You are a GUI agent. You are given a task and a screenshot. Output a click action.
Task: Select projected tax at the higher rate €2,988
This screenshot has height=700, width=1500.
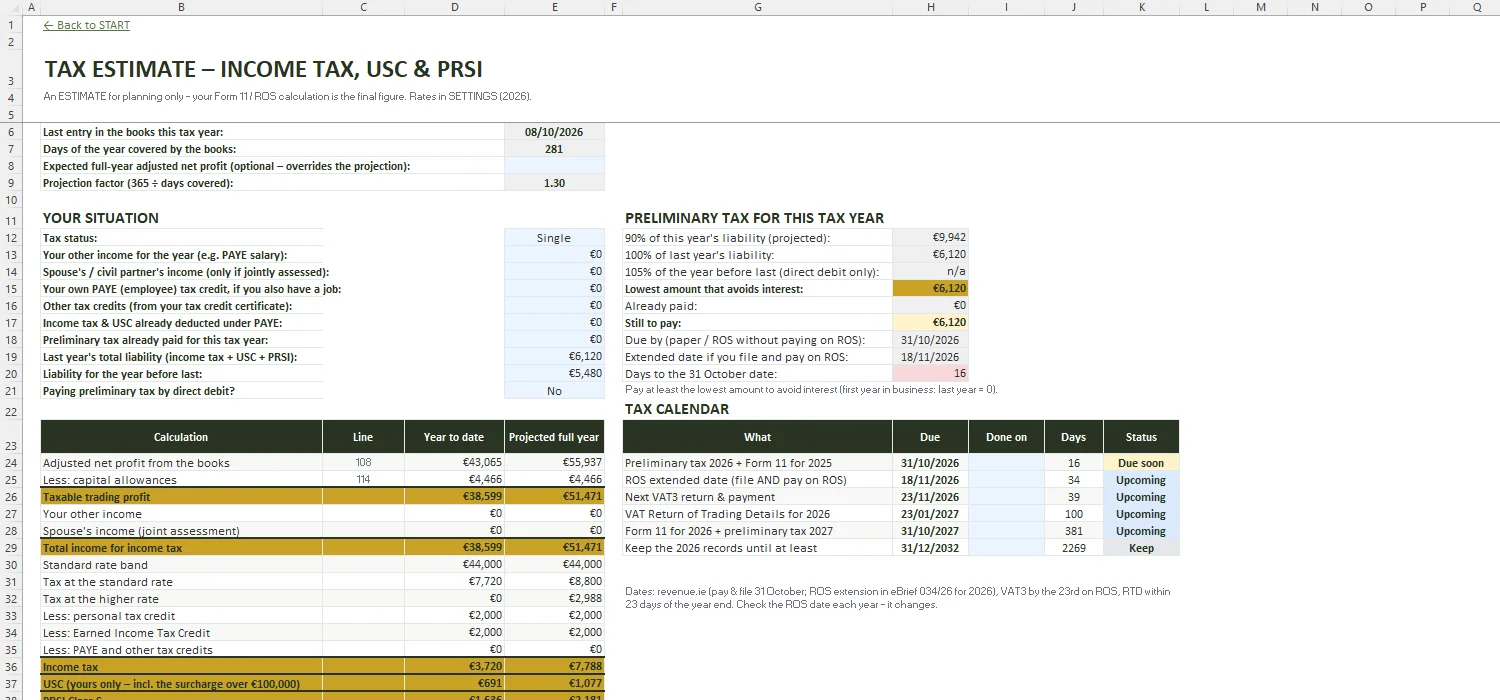click(554, 599)
